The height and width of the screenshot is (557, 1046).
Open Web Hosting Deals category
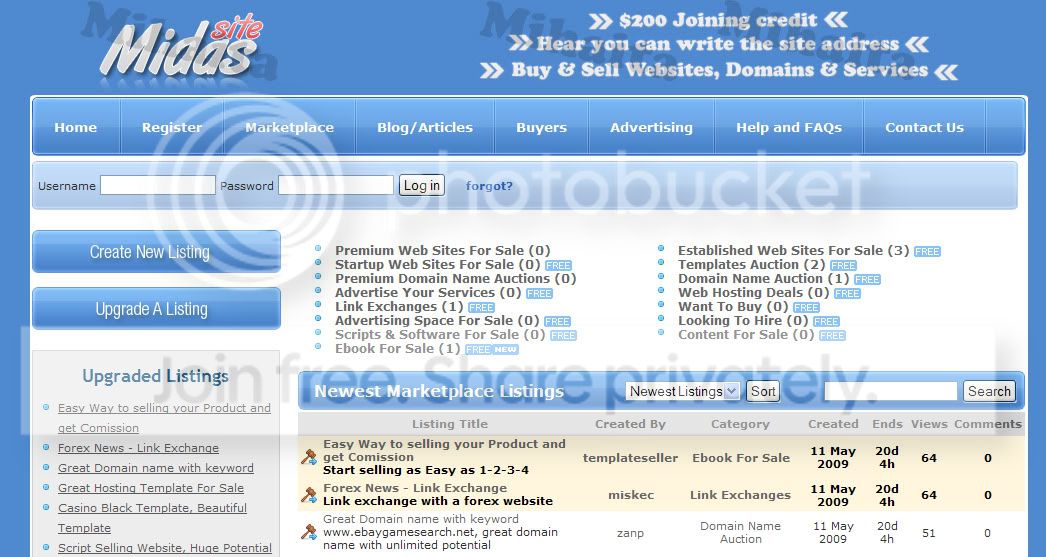[754, 293]
